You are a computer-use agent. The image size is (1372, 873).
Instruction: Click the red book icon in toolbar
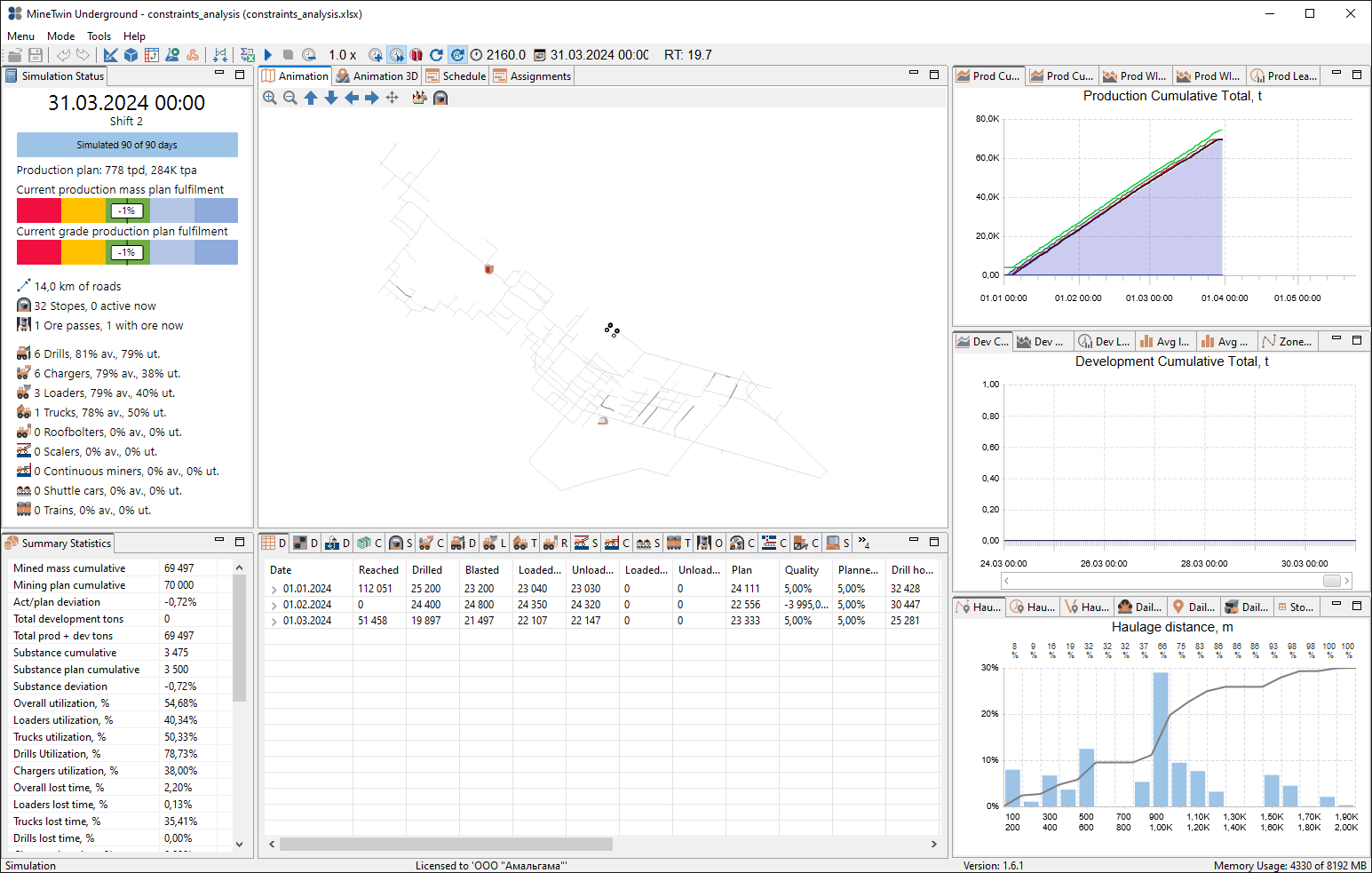pyautogui.click(x=416, y=55)
